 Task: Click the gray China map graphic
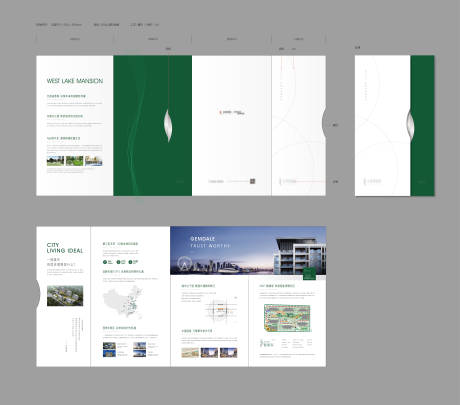tap(123, 303)
